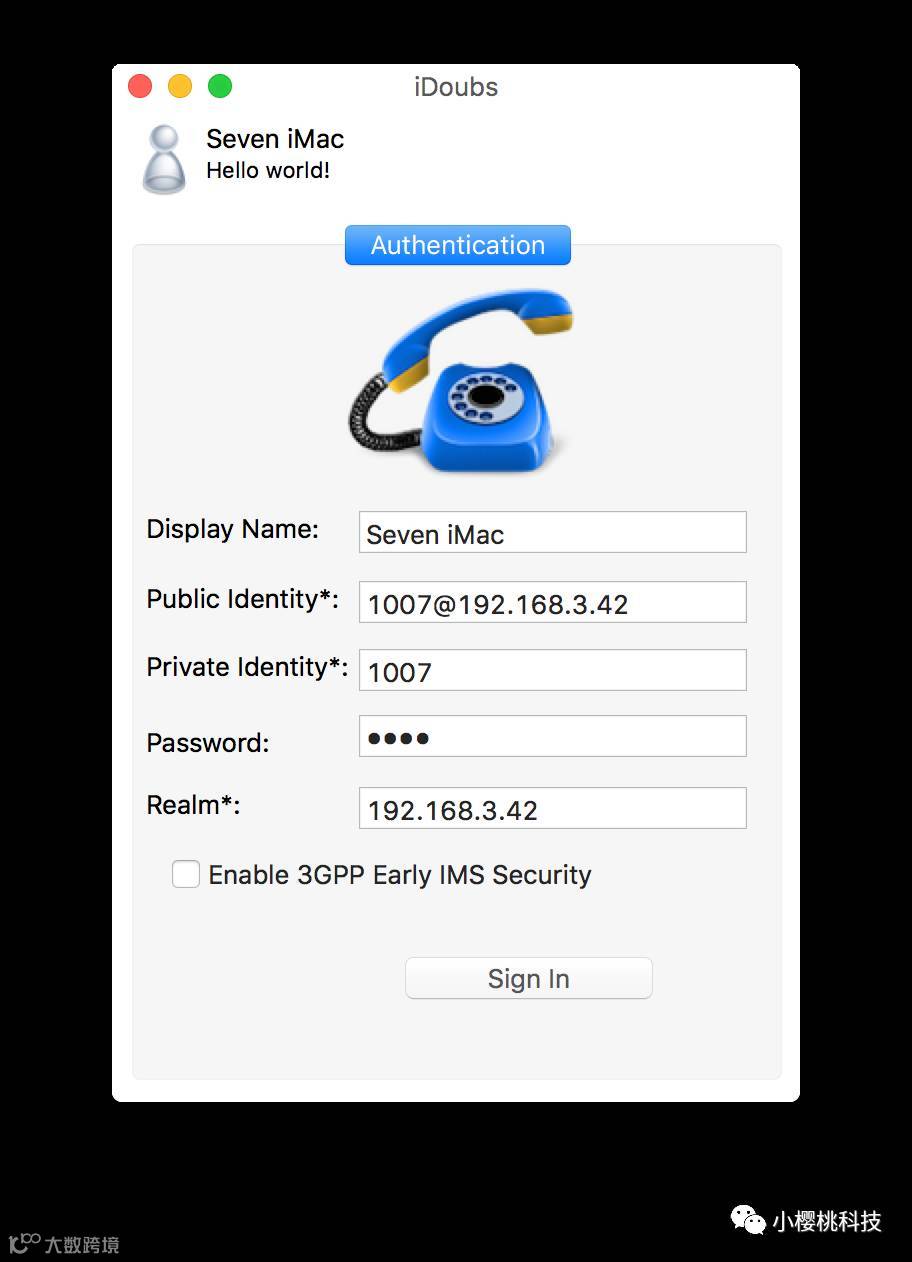
Task: Focus the Password field
Action: pyautogui.click(x=553, y=736)
